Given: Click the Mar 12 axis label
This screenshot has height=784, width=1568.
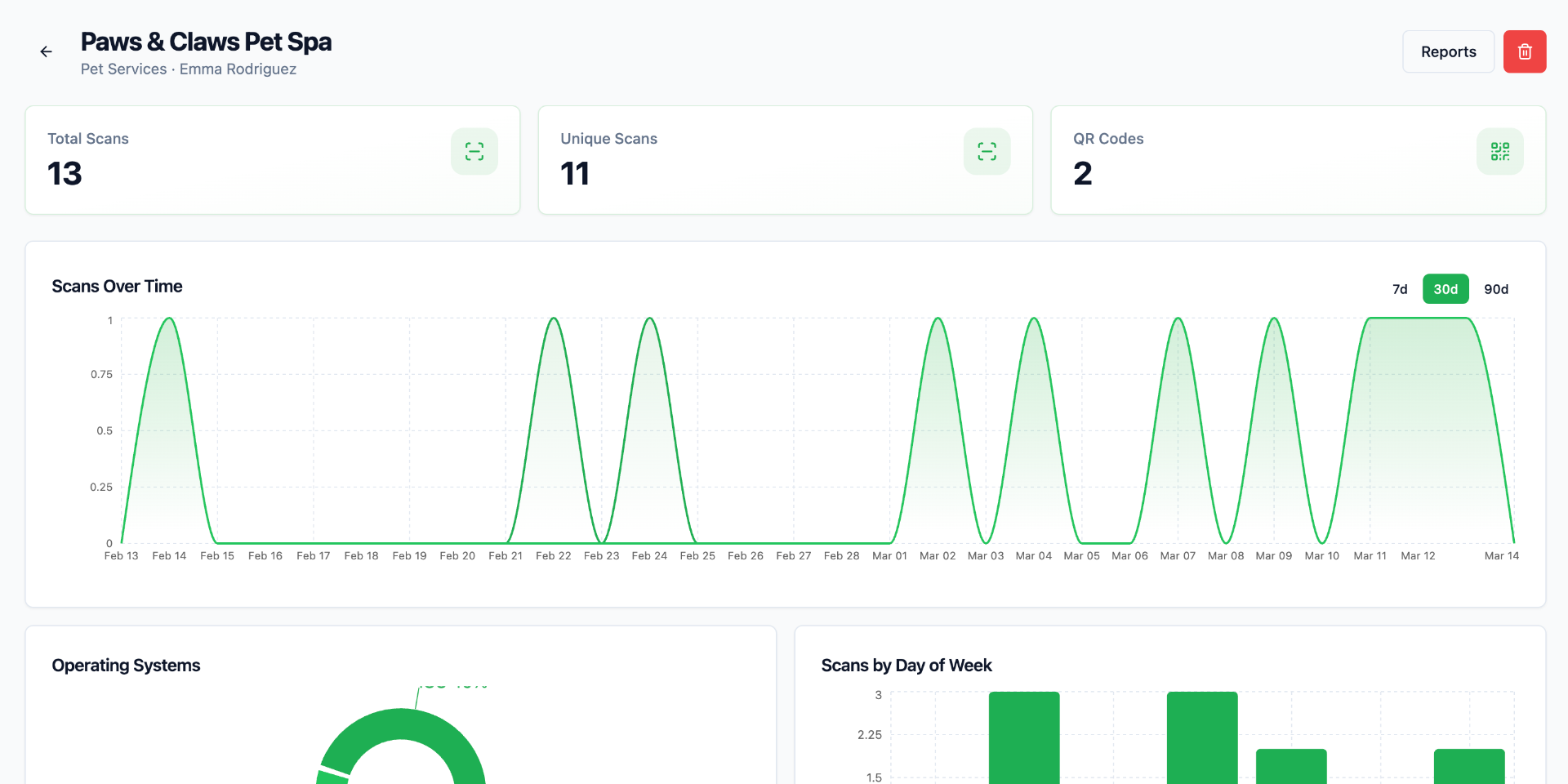Looking at the screenshot, I should tap(1419, 556).
